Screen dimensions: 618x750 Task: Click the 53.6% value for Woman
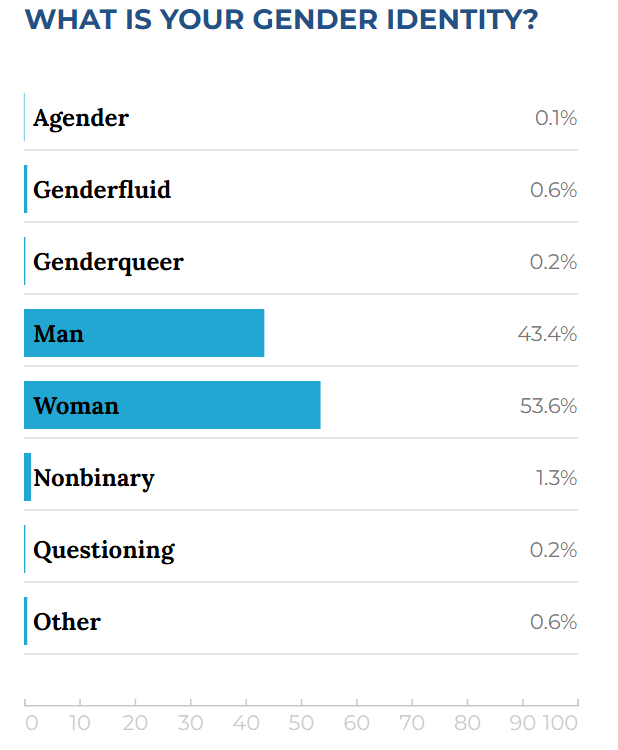click(x=547, y=406)
